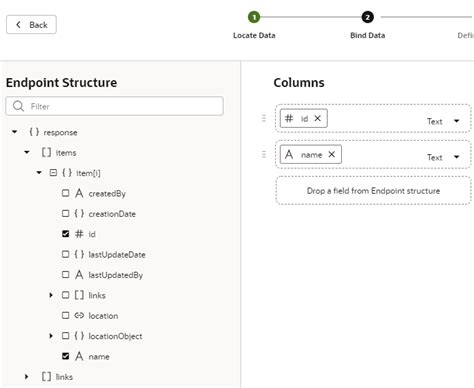This screenshot has width=474, height=388.
Task: Remove the id column chip
Action: pyautogui.click(x=318, y=118)
